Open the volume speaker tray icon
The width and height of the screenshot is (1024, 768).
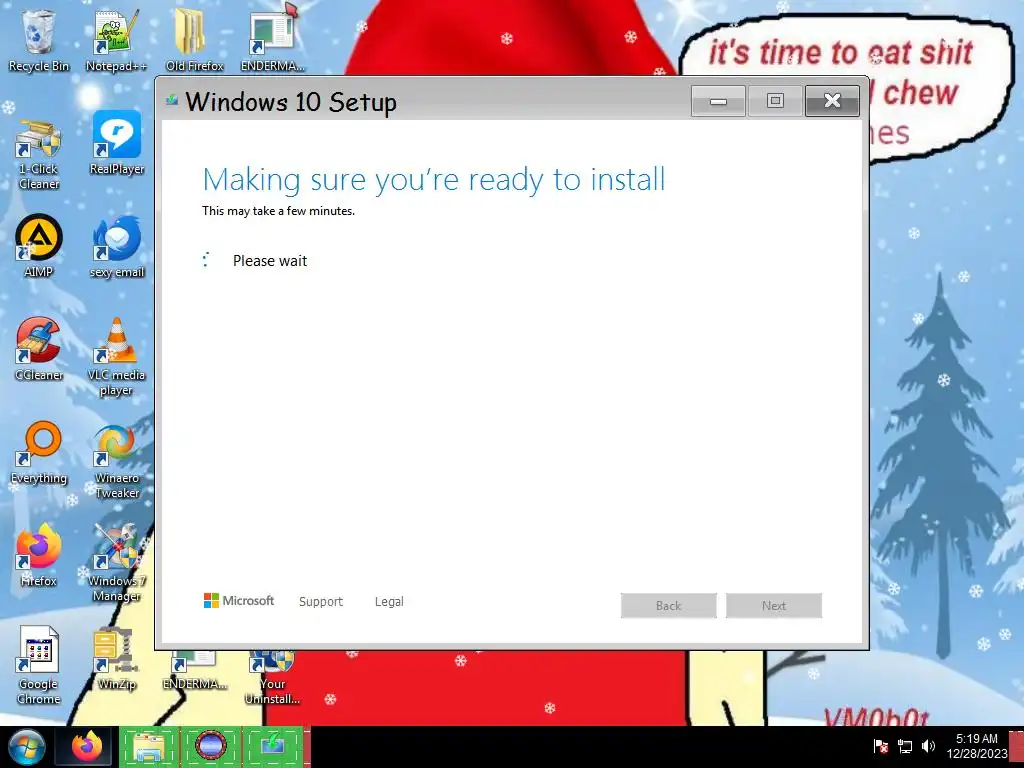(x=928, y=746)
